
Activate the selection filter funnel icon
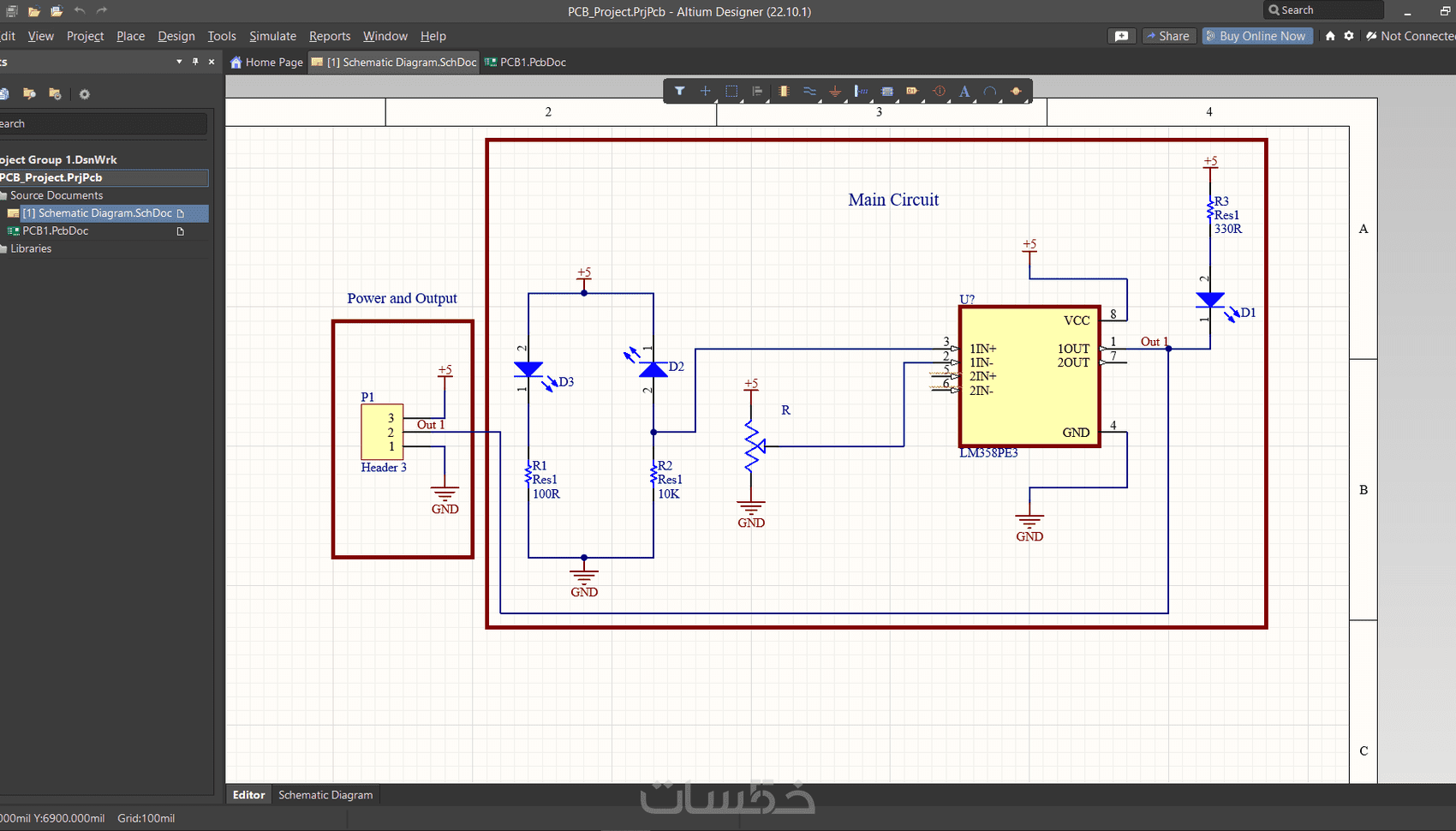(679, 91)
